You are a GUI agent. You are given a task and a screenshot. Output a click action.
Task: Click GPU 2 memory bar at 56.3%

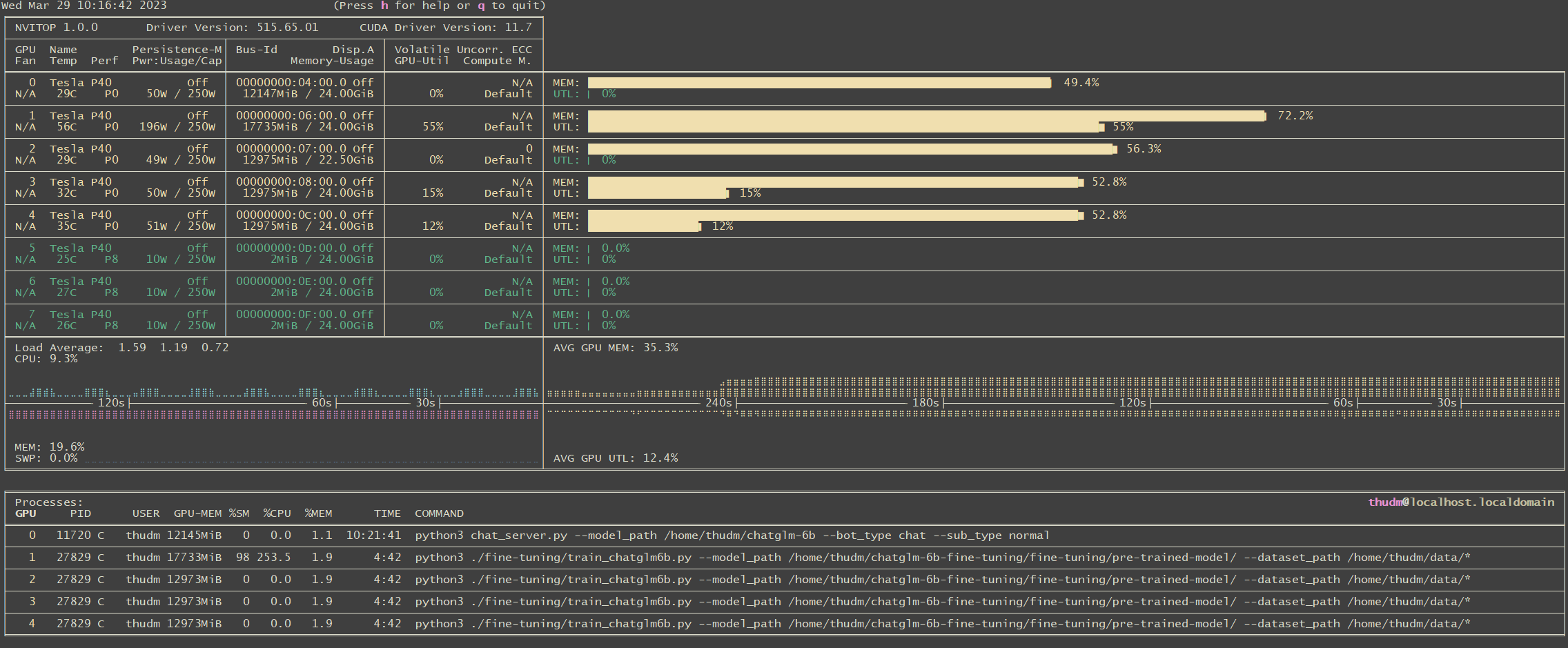852,149
